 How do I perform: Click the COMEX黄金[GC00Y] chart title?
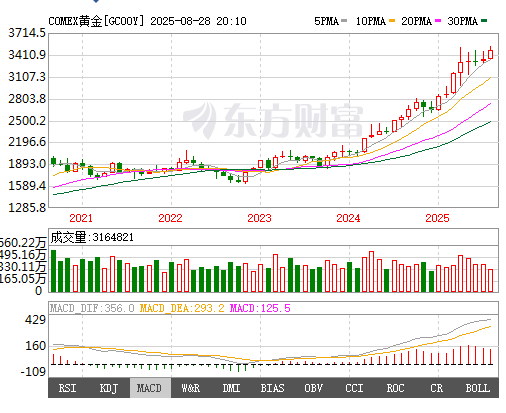(x=96, y=21)
